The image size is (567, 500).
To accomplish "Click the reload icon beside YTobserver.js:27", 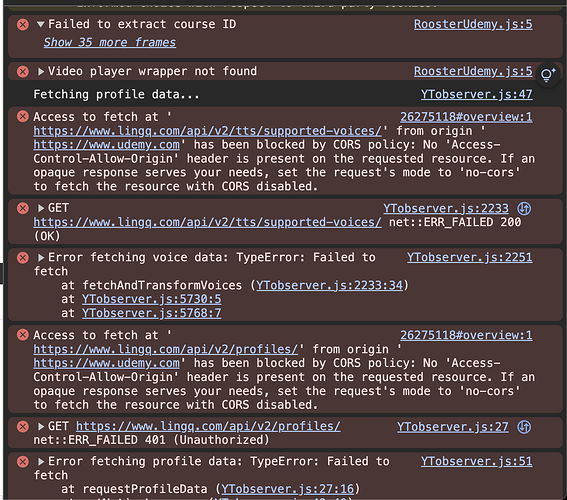I will tap(524, 427).
